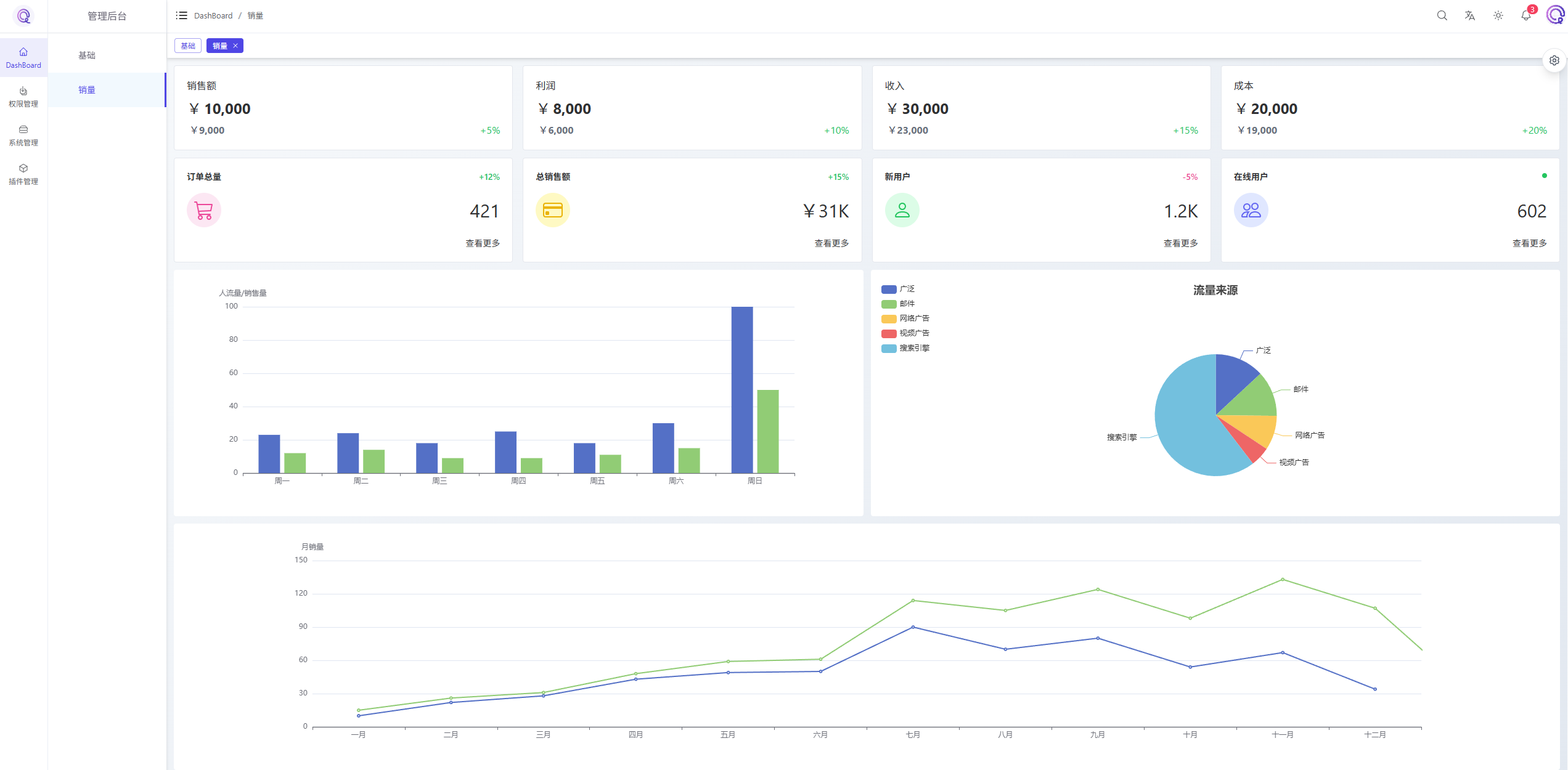This screenshot has width=1568, height=770.
Task: Click 查看更多 under 订单总量
Action: click(x=483, y=243)
